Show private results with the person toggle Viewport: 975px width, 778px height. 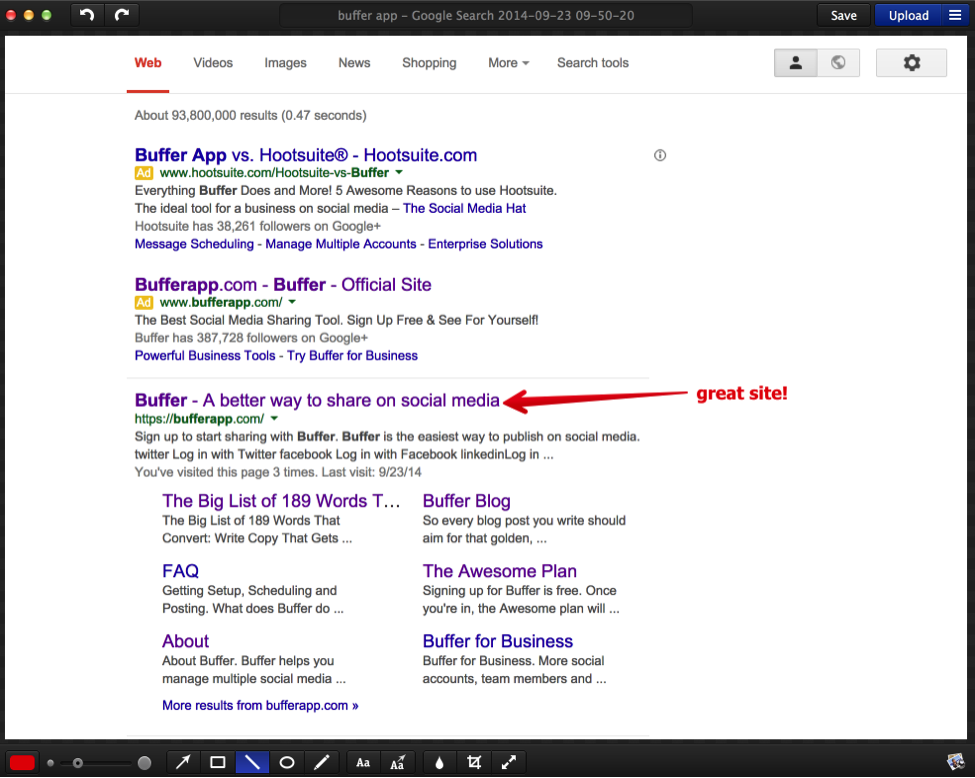pyautogui.click(x=795, y=62)
